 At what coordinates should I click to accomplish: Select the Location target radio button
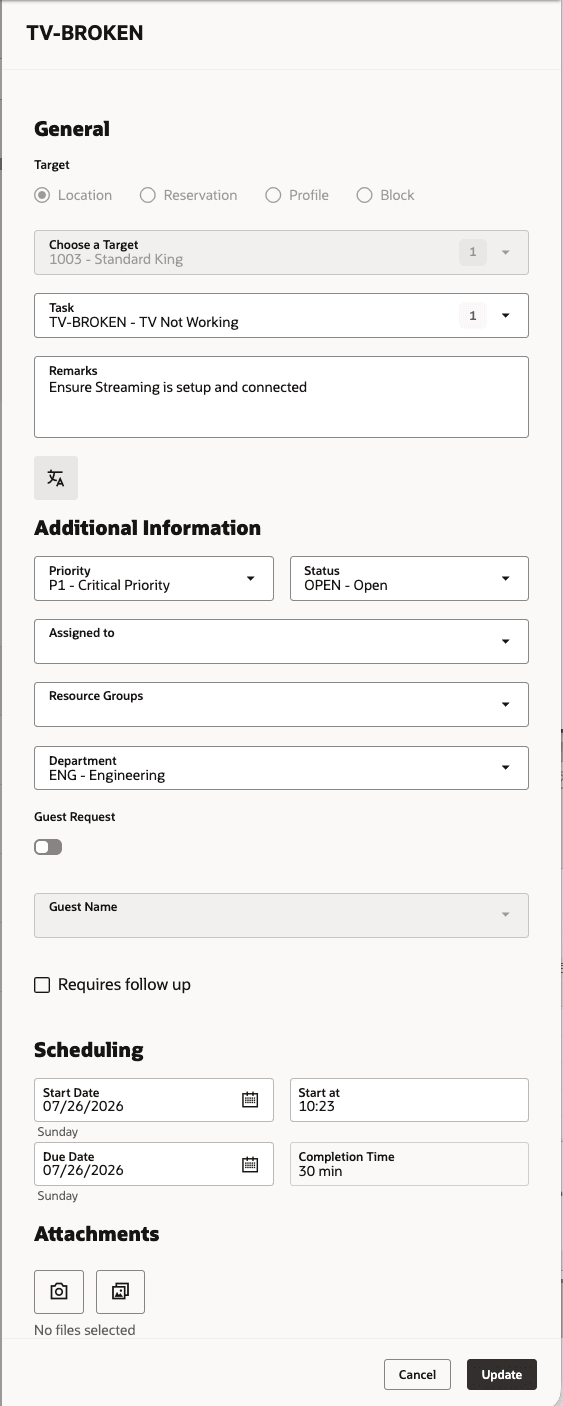[42, 195]
